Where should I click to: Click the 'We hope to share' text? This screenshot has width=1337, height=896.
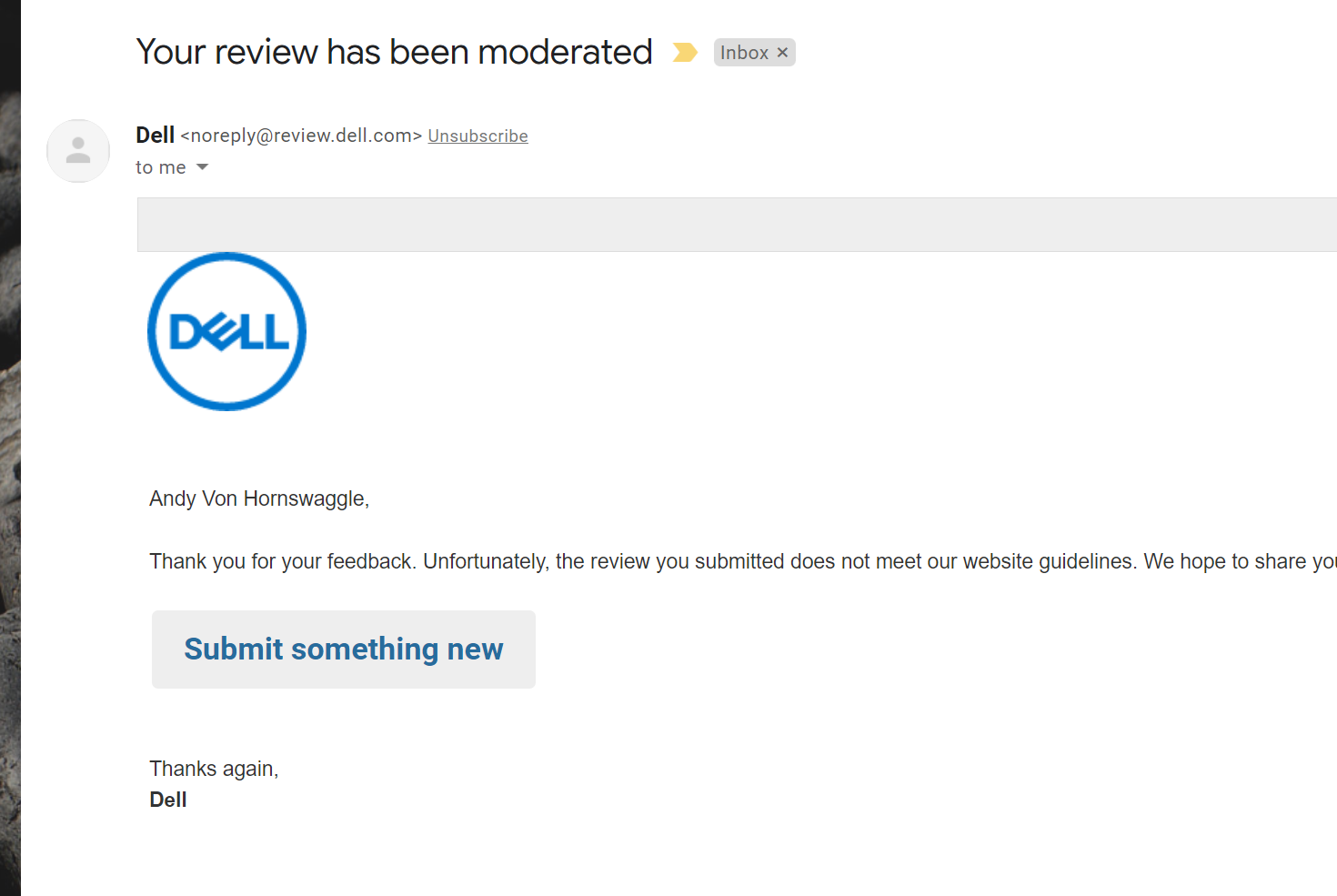coord(1237,561)
